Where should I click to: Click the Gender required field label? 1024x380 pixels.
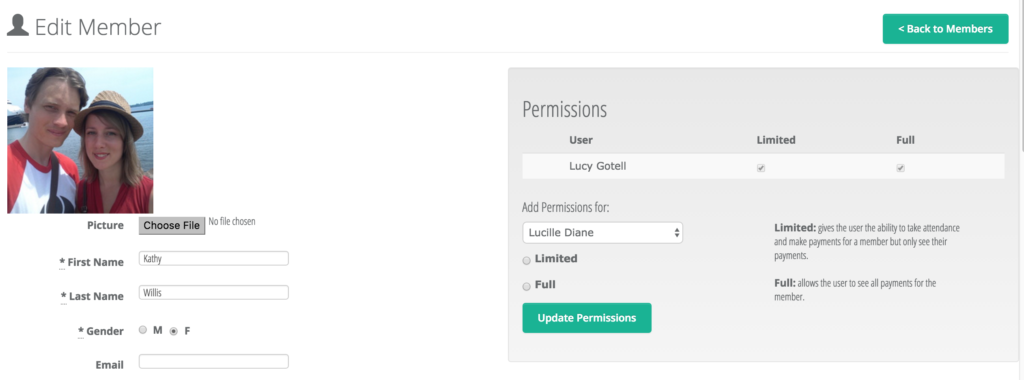pos(101,331)
